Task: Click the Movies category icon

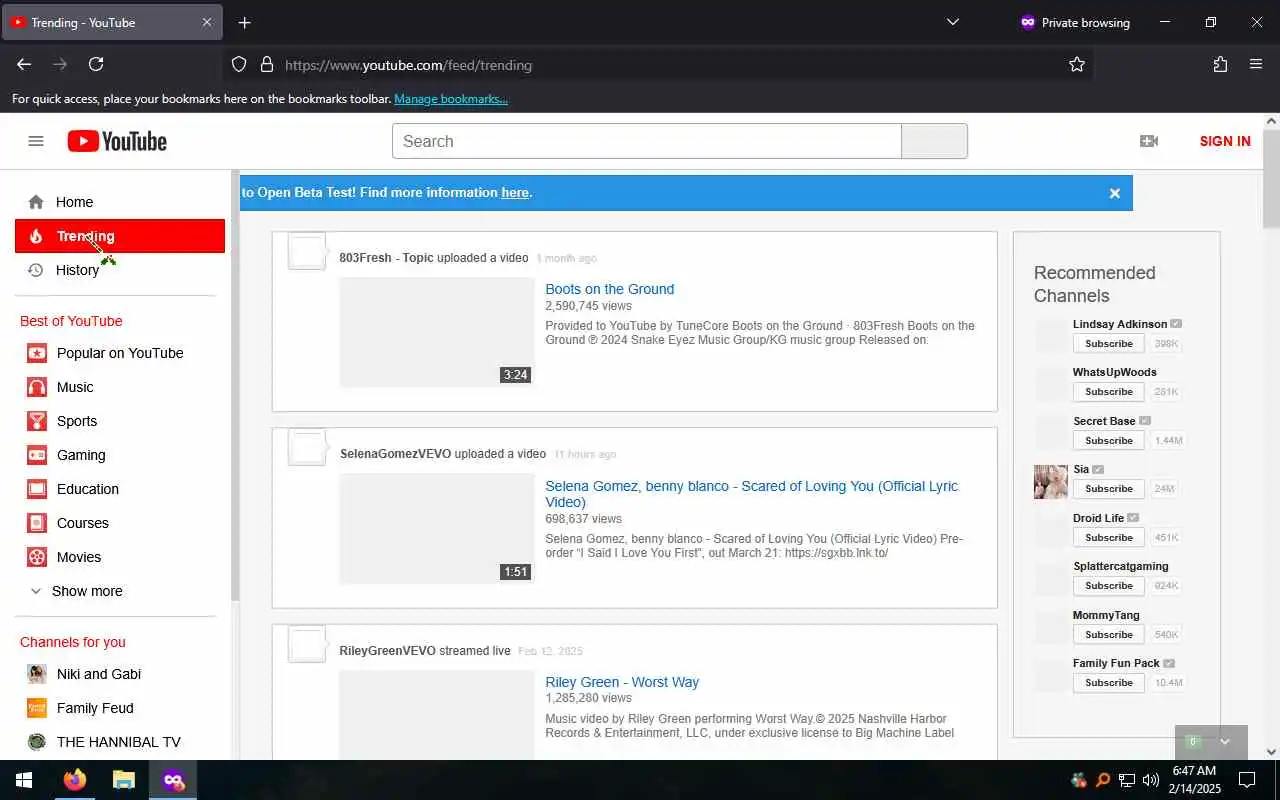Action: point(37,557)
